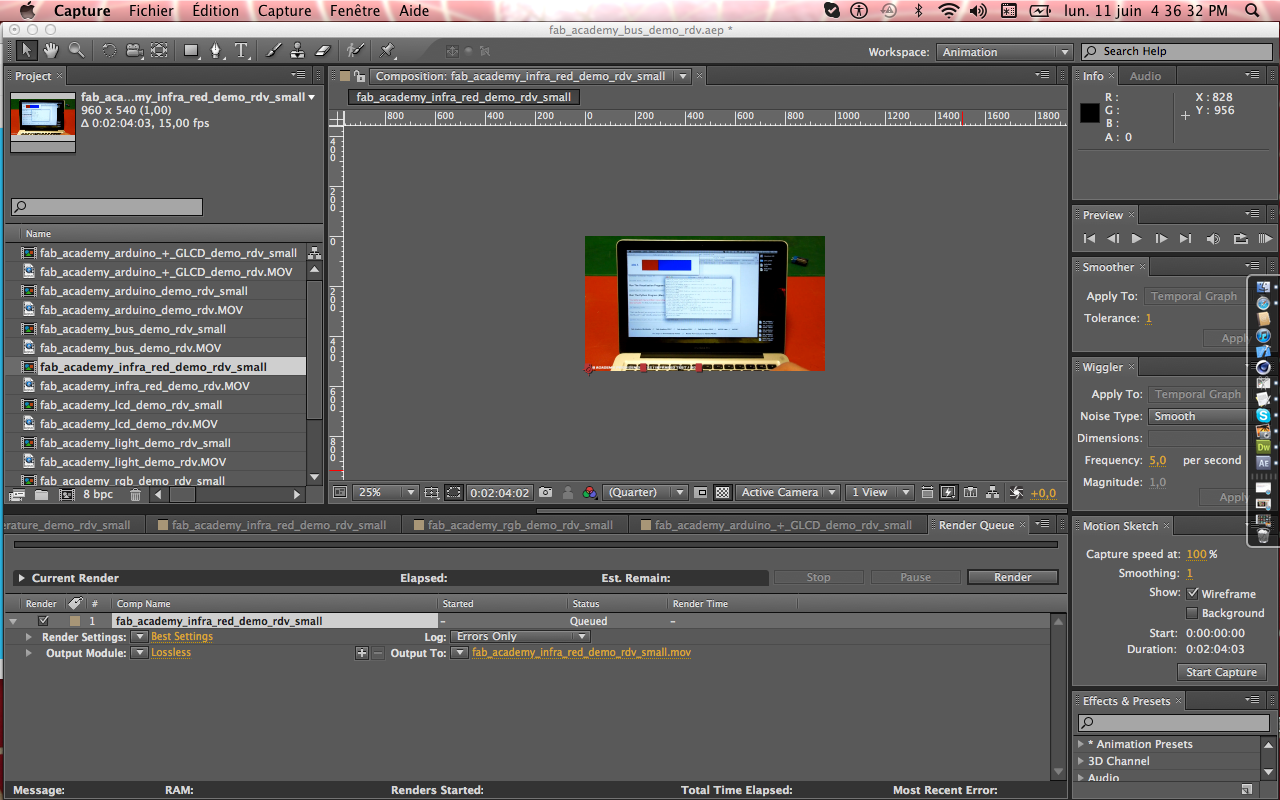Screen dimensions: 1280x800
Task: Select the Type tool
Action: point(242,50)
